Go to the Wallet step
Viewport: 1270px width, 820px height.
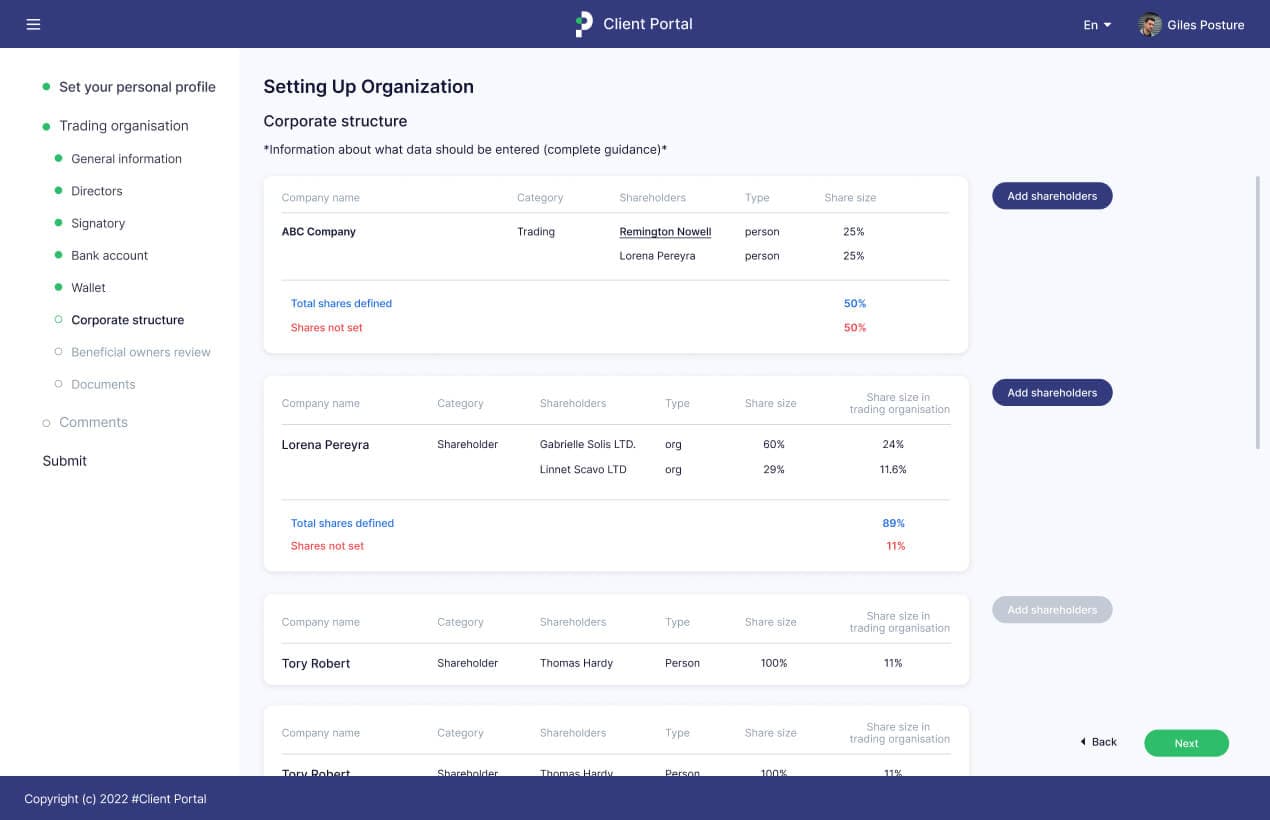[x=88, y=288]
